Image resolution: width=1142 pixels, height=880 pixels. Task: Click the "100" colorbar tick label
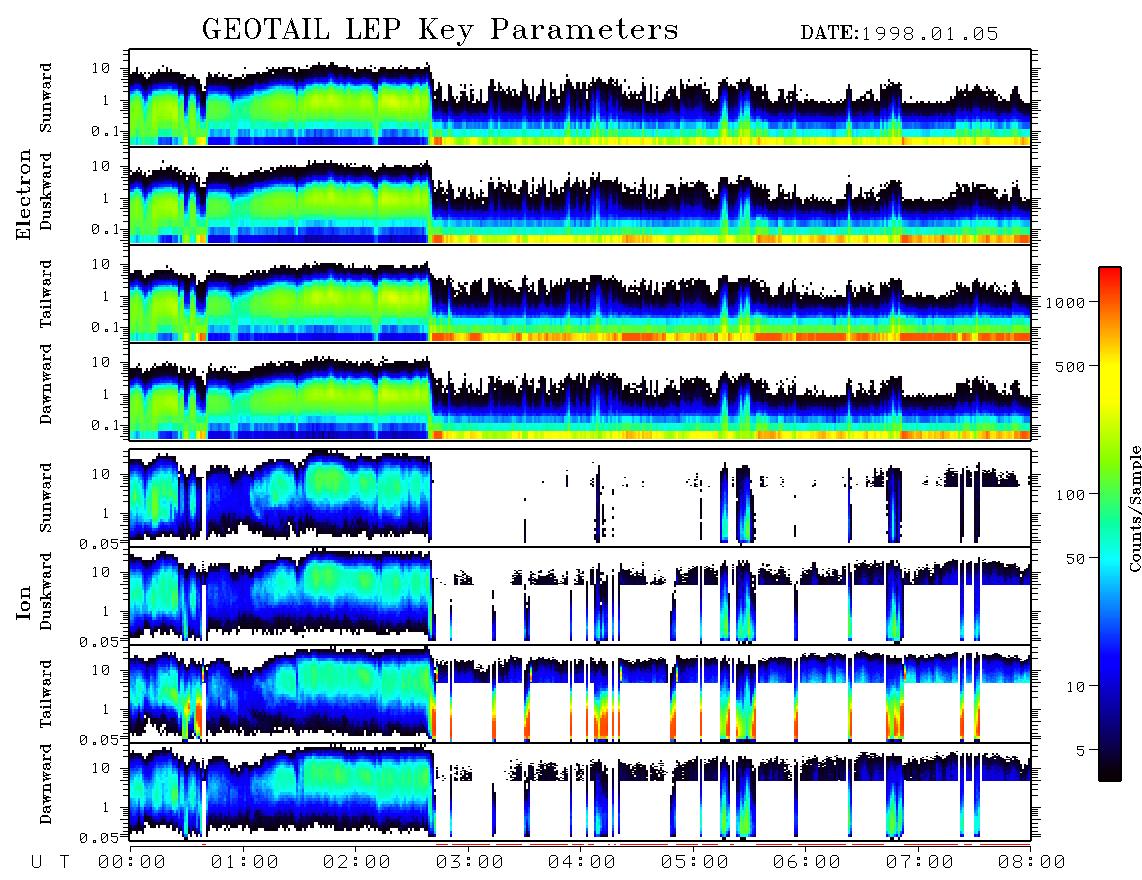(x=1071, y=495)
